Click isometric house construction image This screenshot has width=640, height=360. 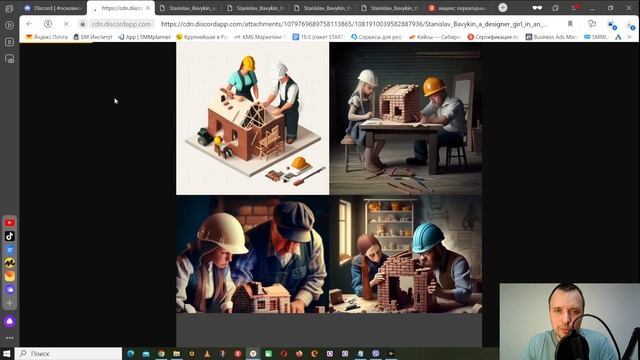click(252, 118)
